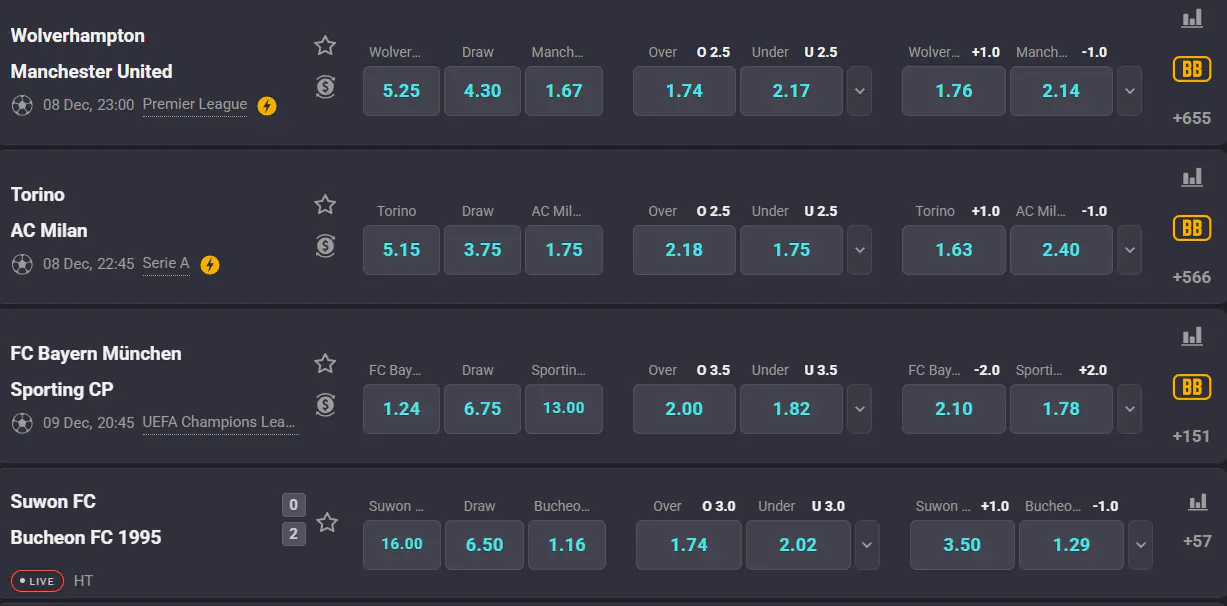Favorite the Wolverhampton vs Manchester United match
This screenshot has width=1227, height=606.
coord(325,45)
